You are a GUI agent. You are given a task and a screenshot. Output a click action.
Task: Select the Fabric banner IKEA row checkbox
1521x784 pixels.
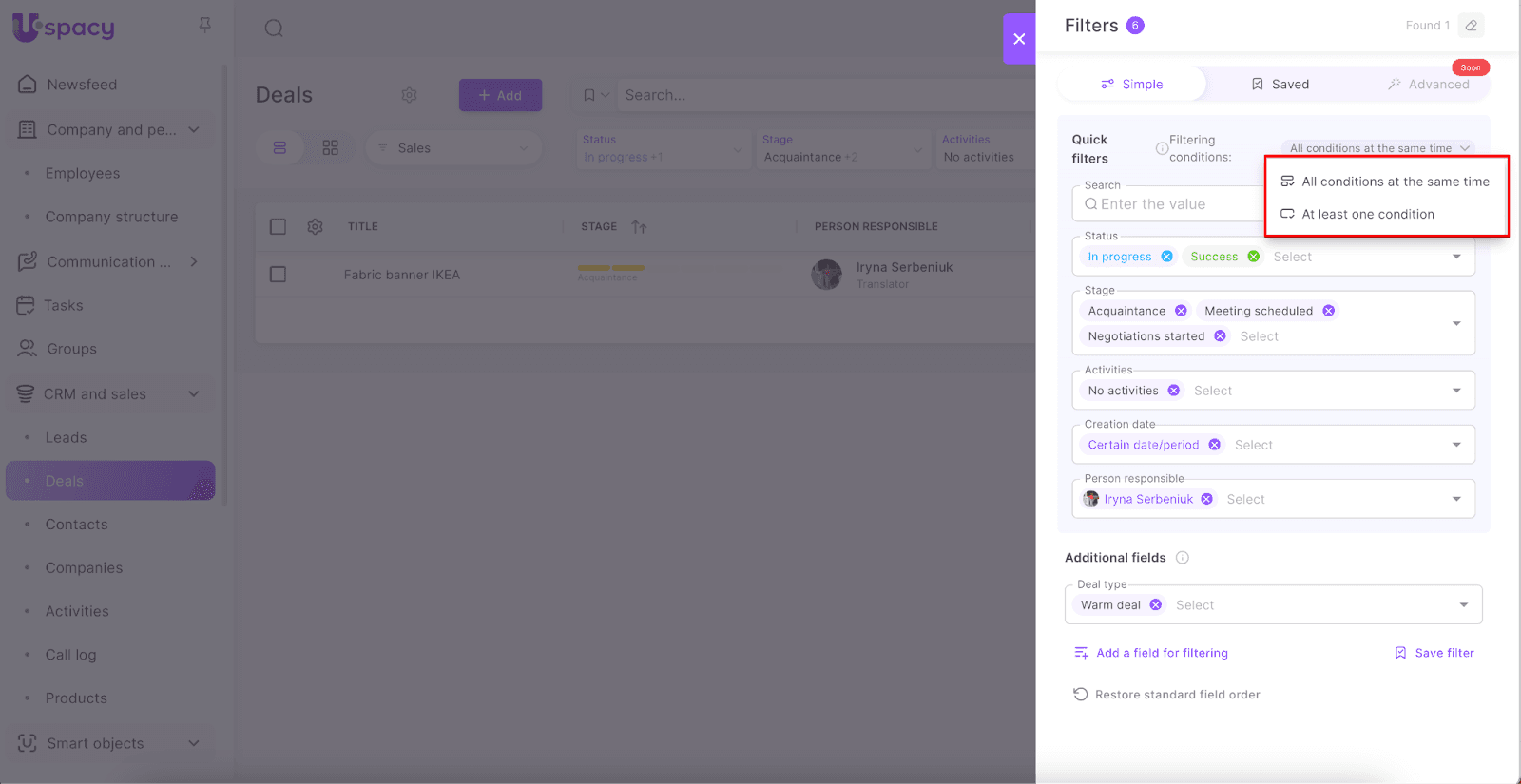click(278, 275)
